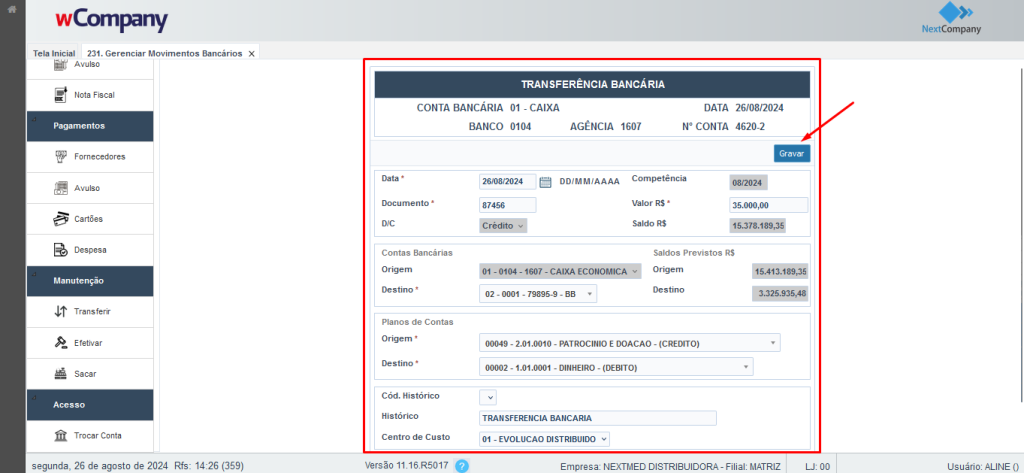Click the Valor R$ input field
The image size is (1024, 473).
[769, 205]
